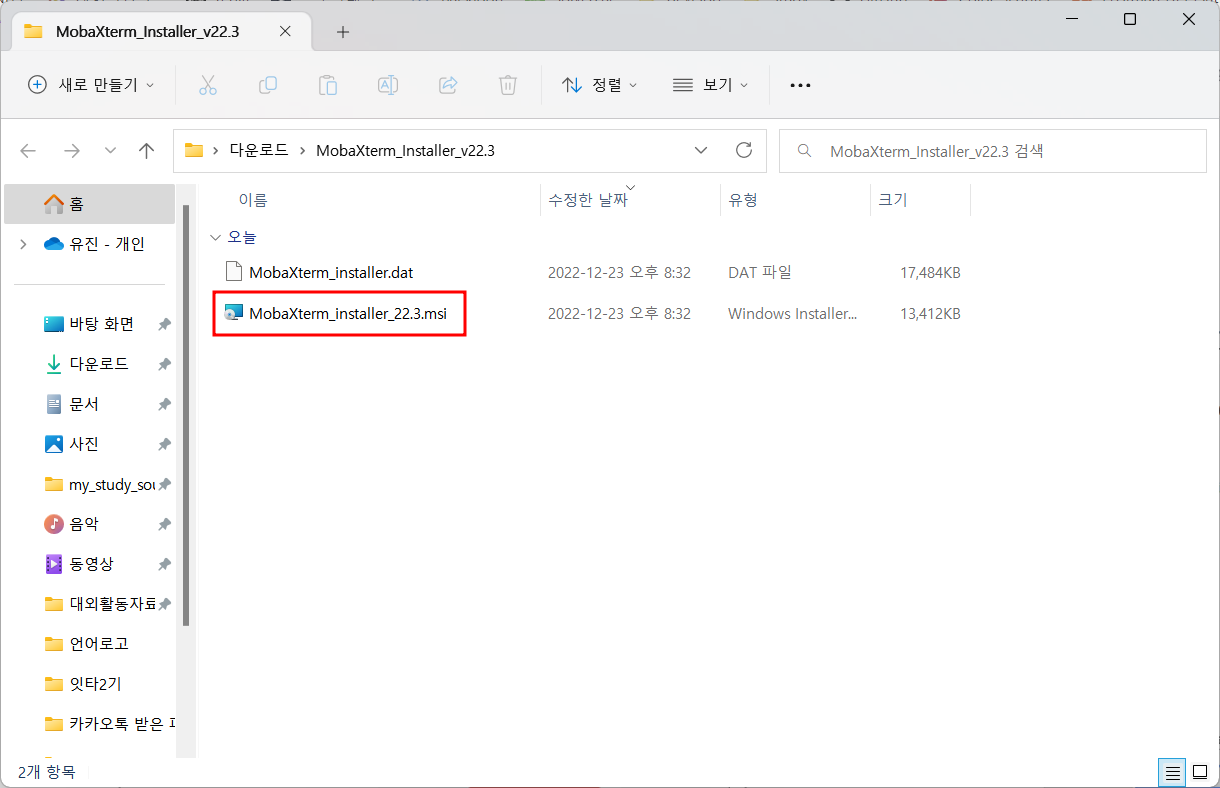1220x788 pixels.
Task: Refresh the current folder view
Action: [x=743, y=150]
